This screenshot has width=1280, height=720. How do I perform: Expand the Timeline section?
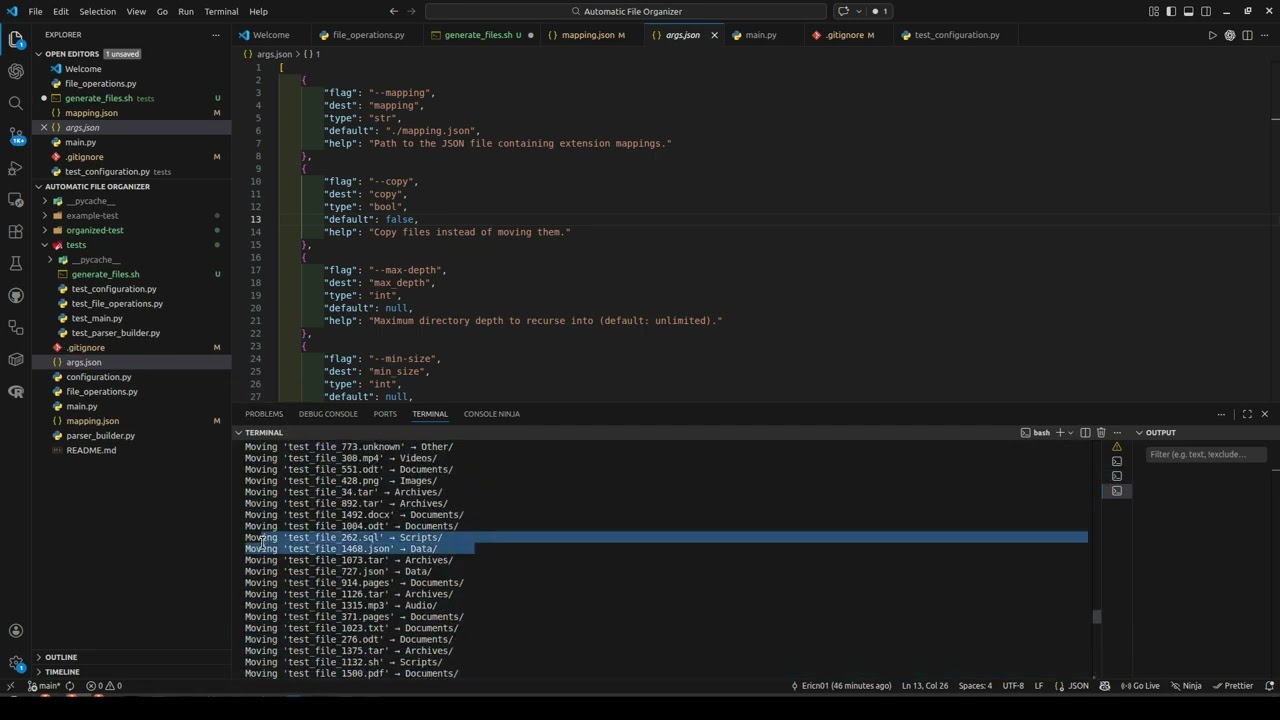point(39,672)
